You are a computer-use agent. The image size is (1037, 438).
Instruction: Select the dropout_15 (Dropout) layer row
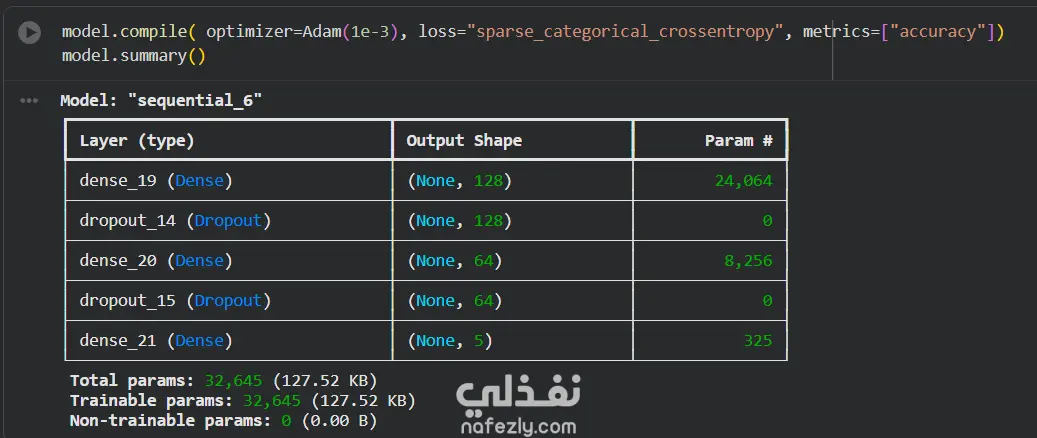(426, 300)
